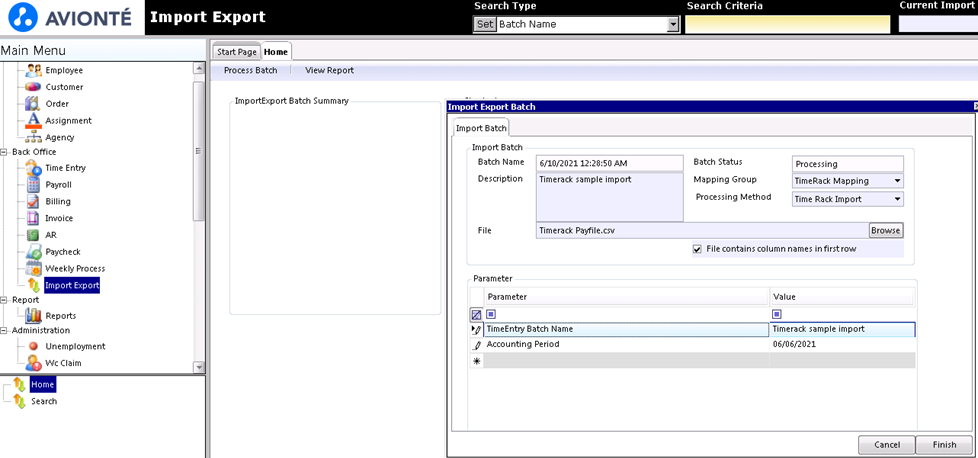Click the File path field
The image size is (978, 458).
click(x=702, y=230)
